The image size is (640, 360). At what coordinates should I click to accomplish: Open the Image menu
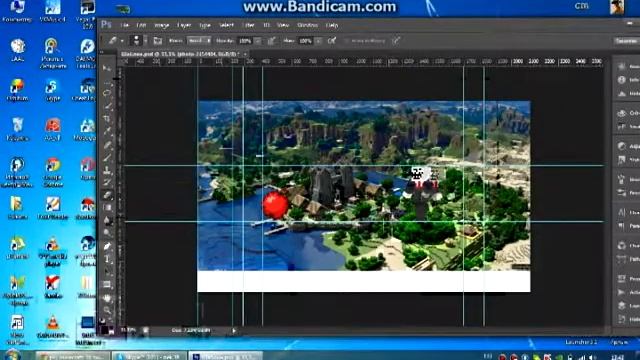point(162,25)
